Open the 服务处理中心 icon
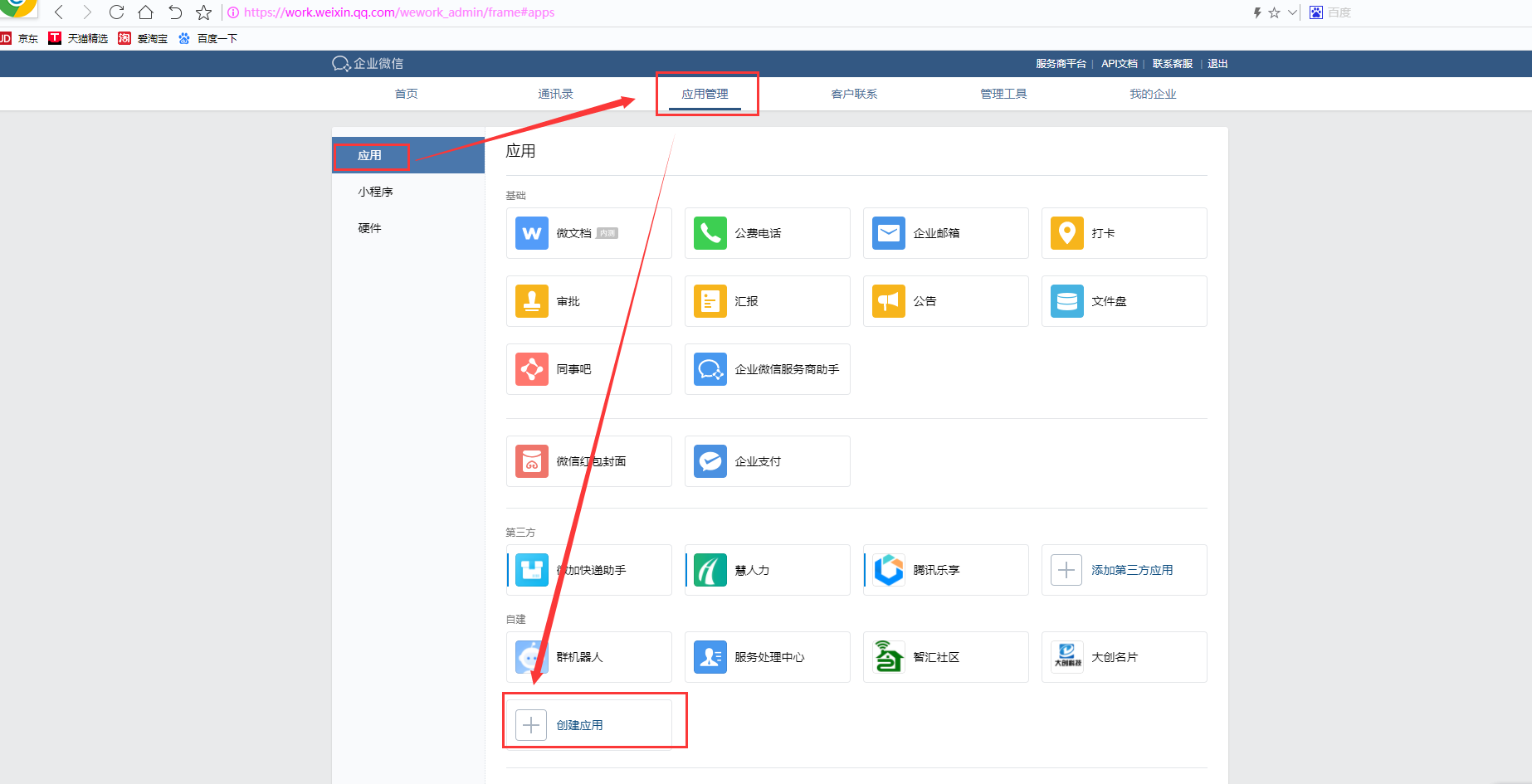 [x=710, y=657]
